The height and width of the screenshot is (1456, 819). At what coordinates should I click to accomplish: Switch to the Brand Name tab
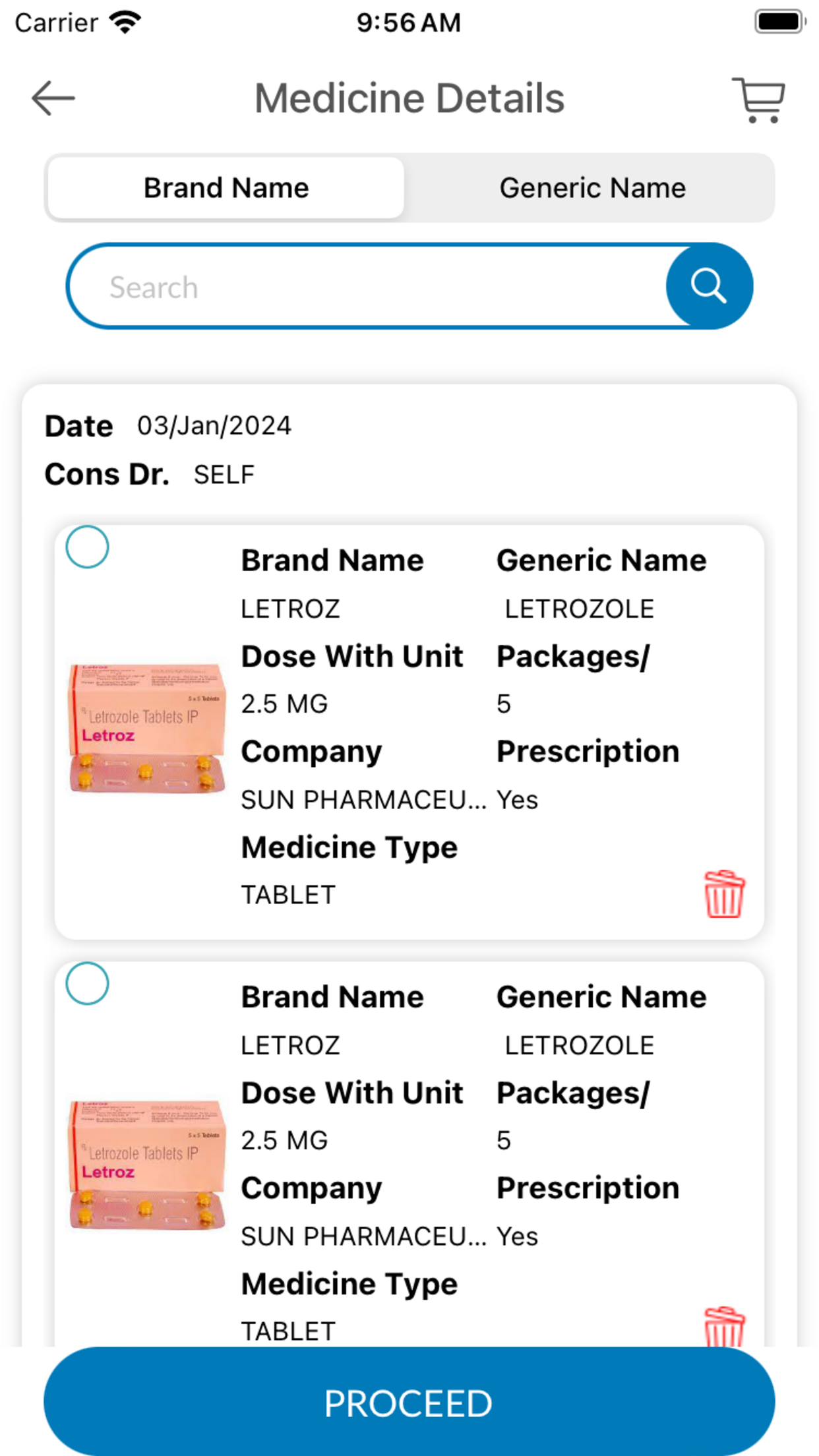[226, 188]
